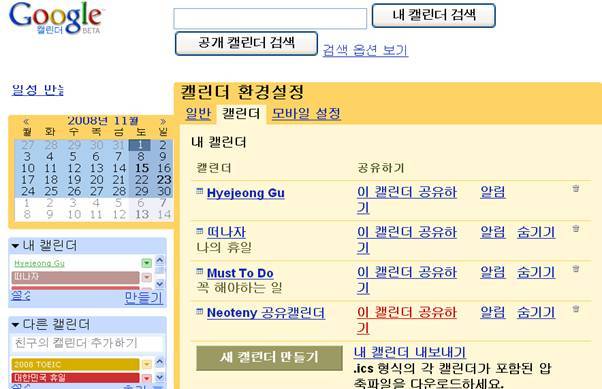Click the calendar icon beside Hyejeong Gu
The height and width of the screenshot is (389, 602).
pos(199,191)
